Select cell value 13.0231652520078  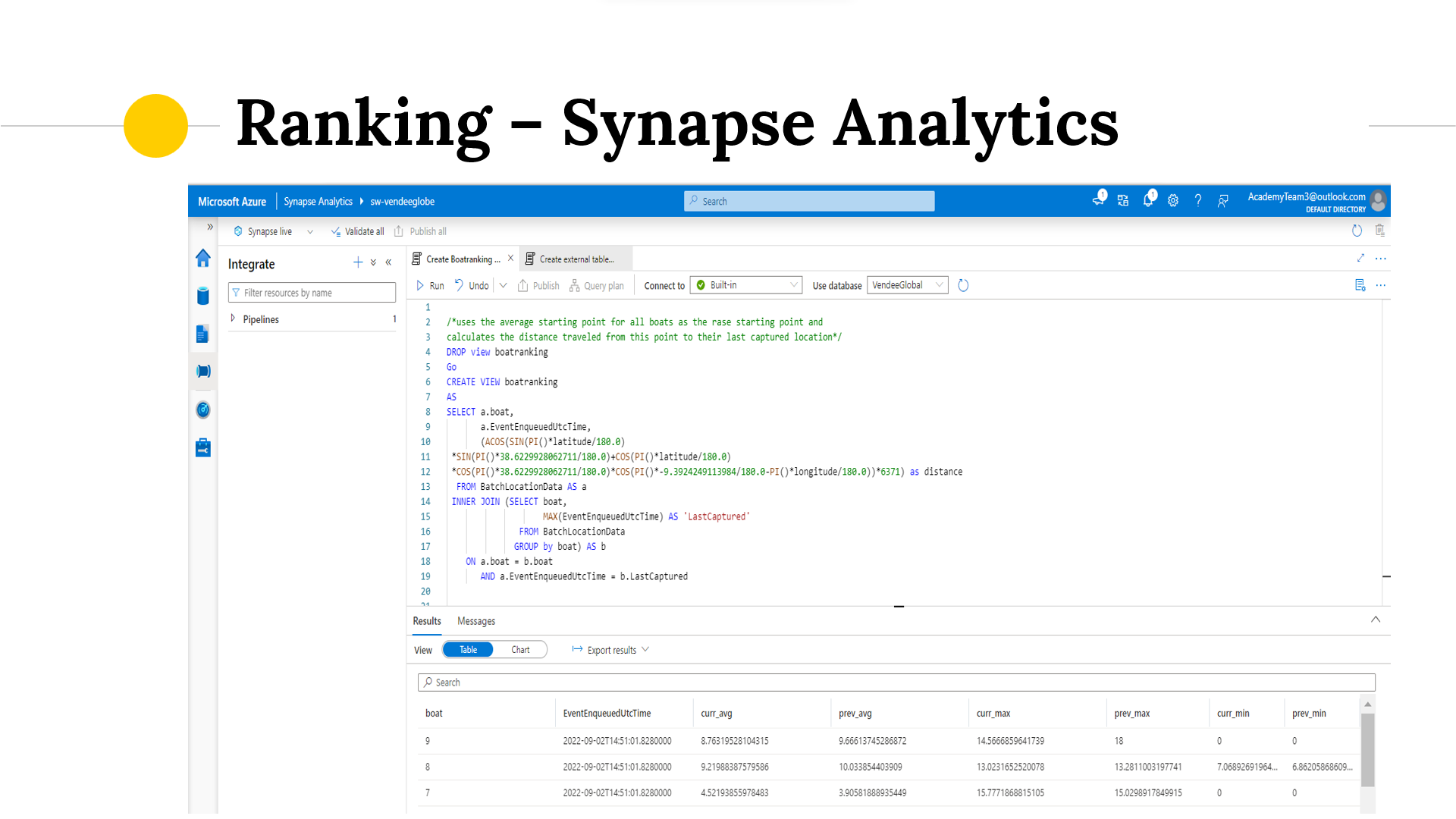coord(1010,767)
